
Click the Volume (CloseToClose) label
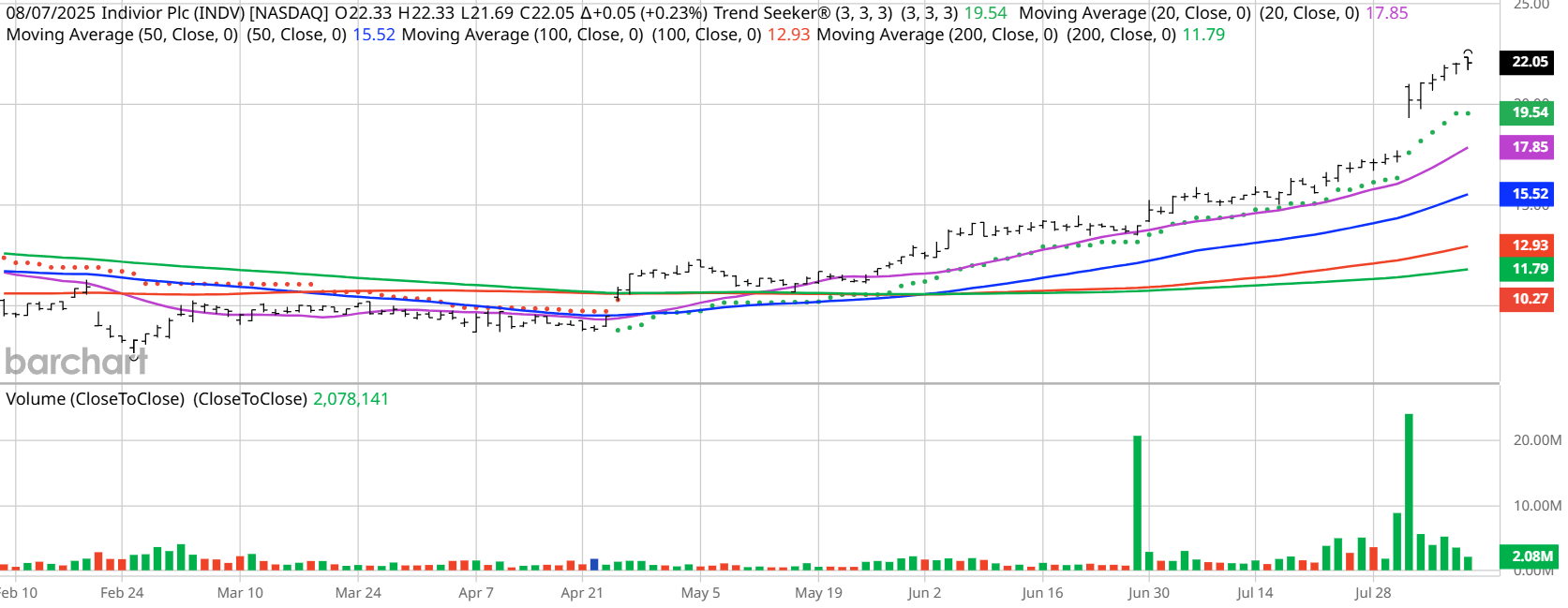point(95,399)
